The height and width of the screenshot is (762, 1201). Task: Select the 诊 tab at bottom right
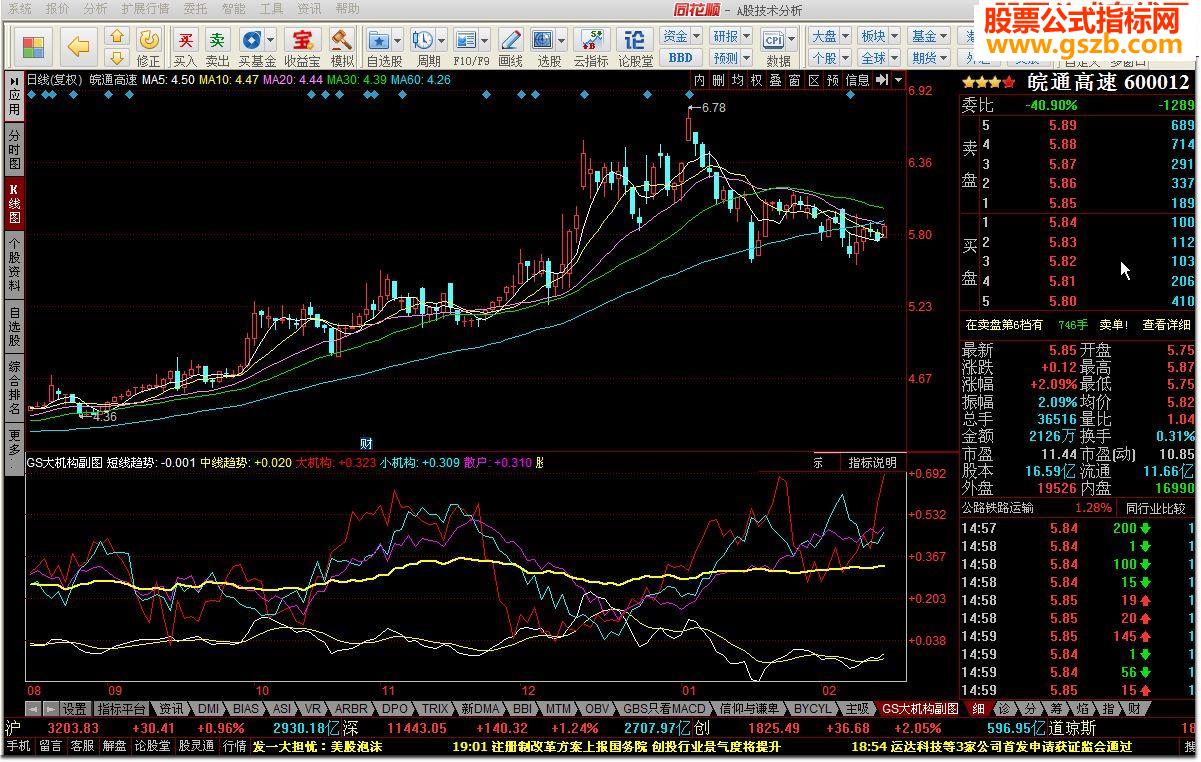pyautogui.click(x=1004, y=709)
